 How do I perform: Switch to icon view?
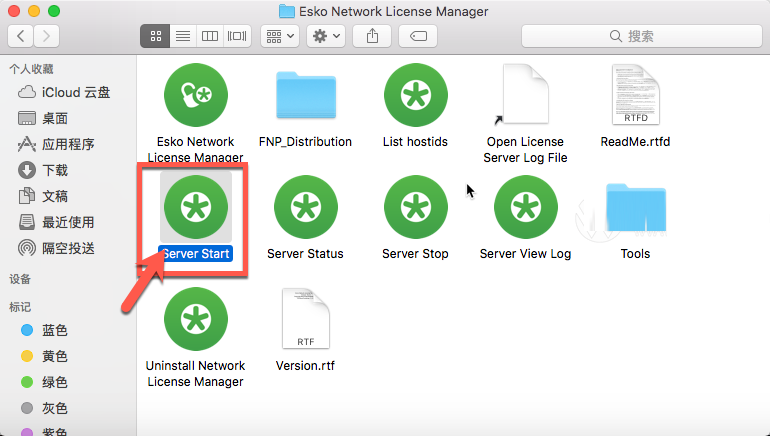click(156, 36)
